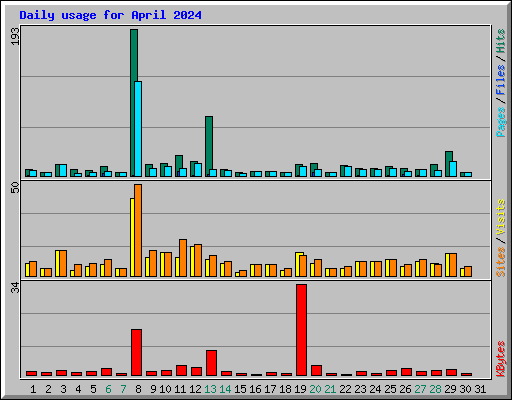Click the yellow Visits legend label
Screen dimensions: 512x400
click(x=501, y=217)
